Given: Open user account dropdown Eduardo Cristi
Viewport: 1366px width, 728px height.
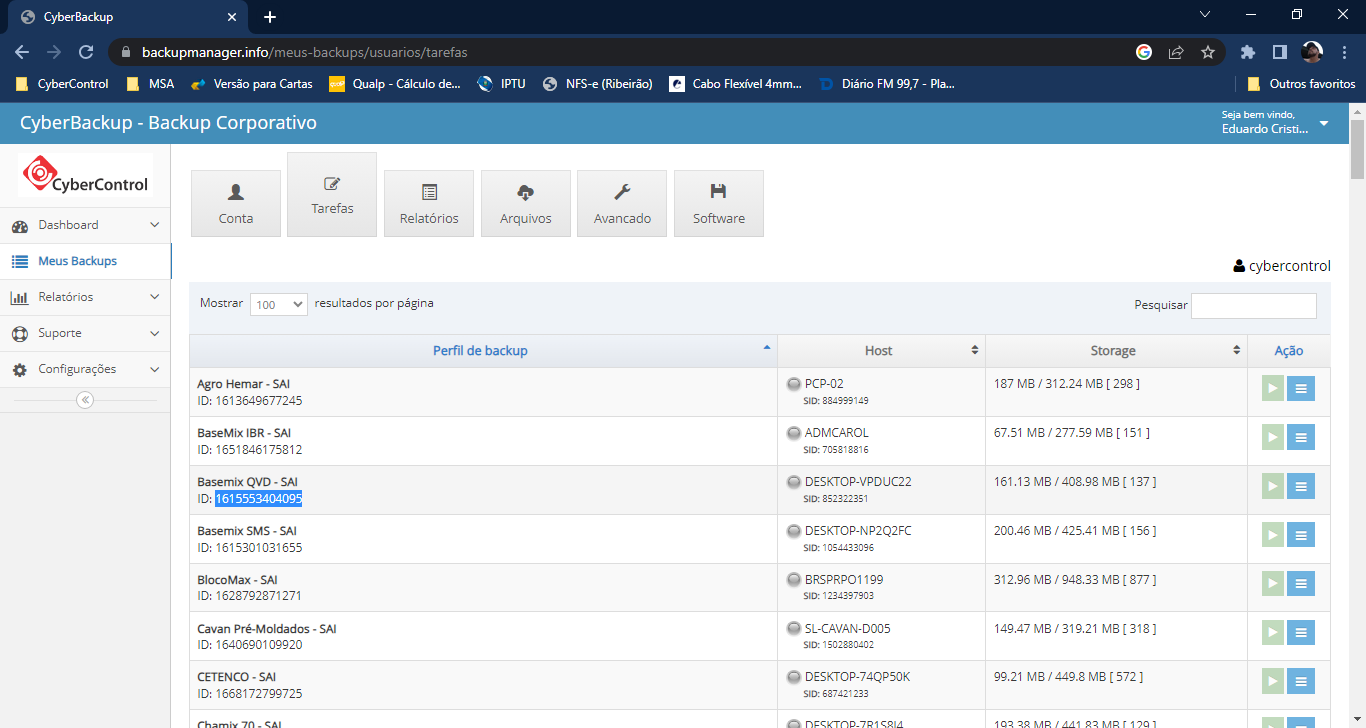Looking at the screenshot, I should point(1274,123).
